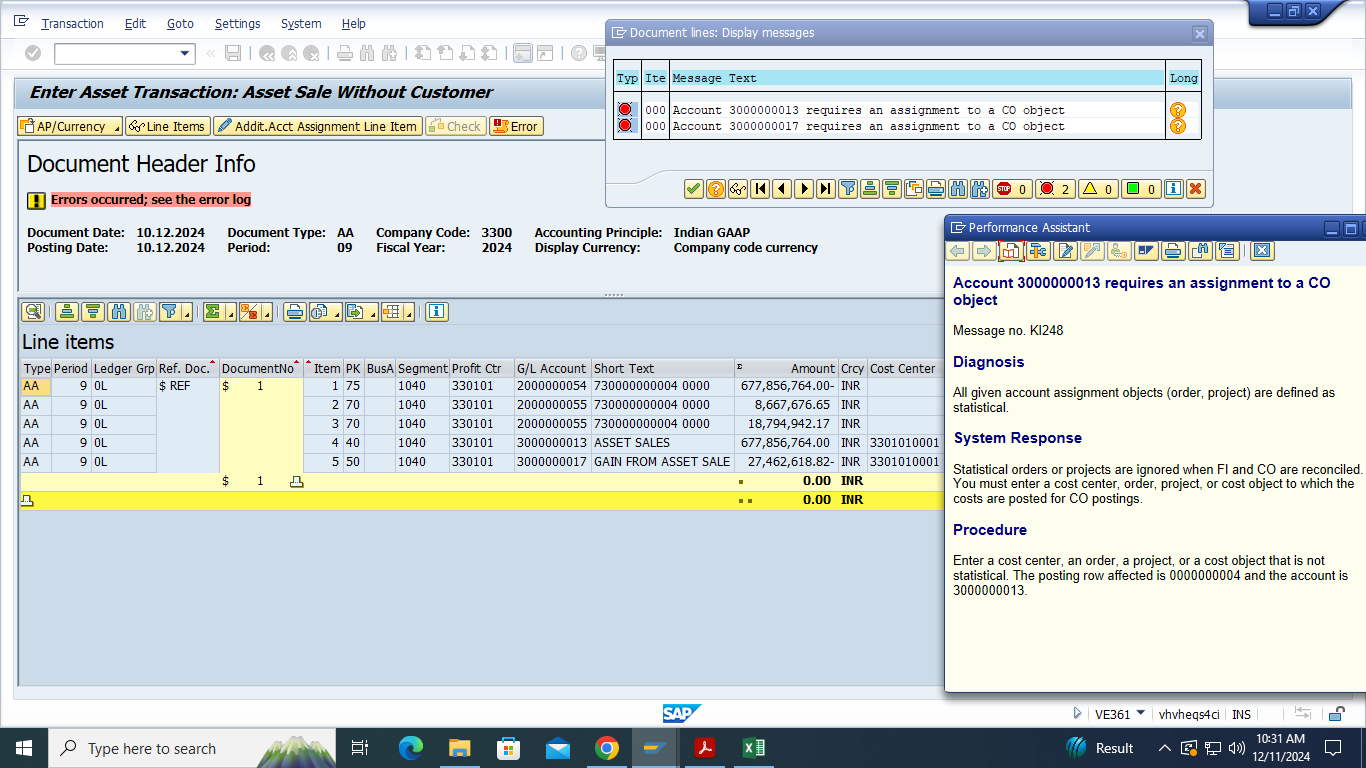Click the application help book icon in Performance Assistant

(x=1011, y=251)
